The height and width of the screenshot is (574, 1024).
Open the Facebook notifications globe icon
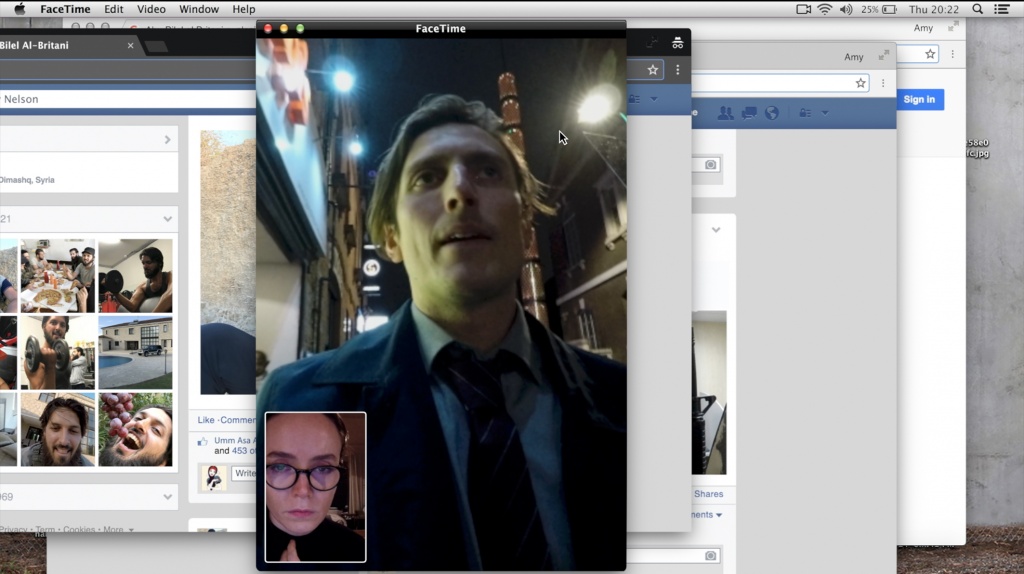[771, 113]
